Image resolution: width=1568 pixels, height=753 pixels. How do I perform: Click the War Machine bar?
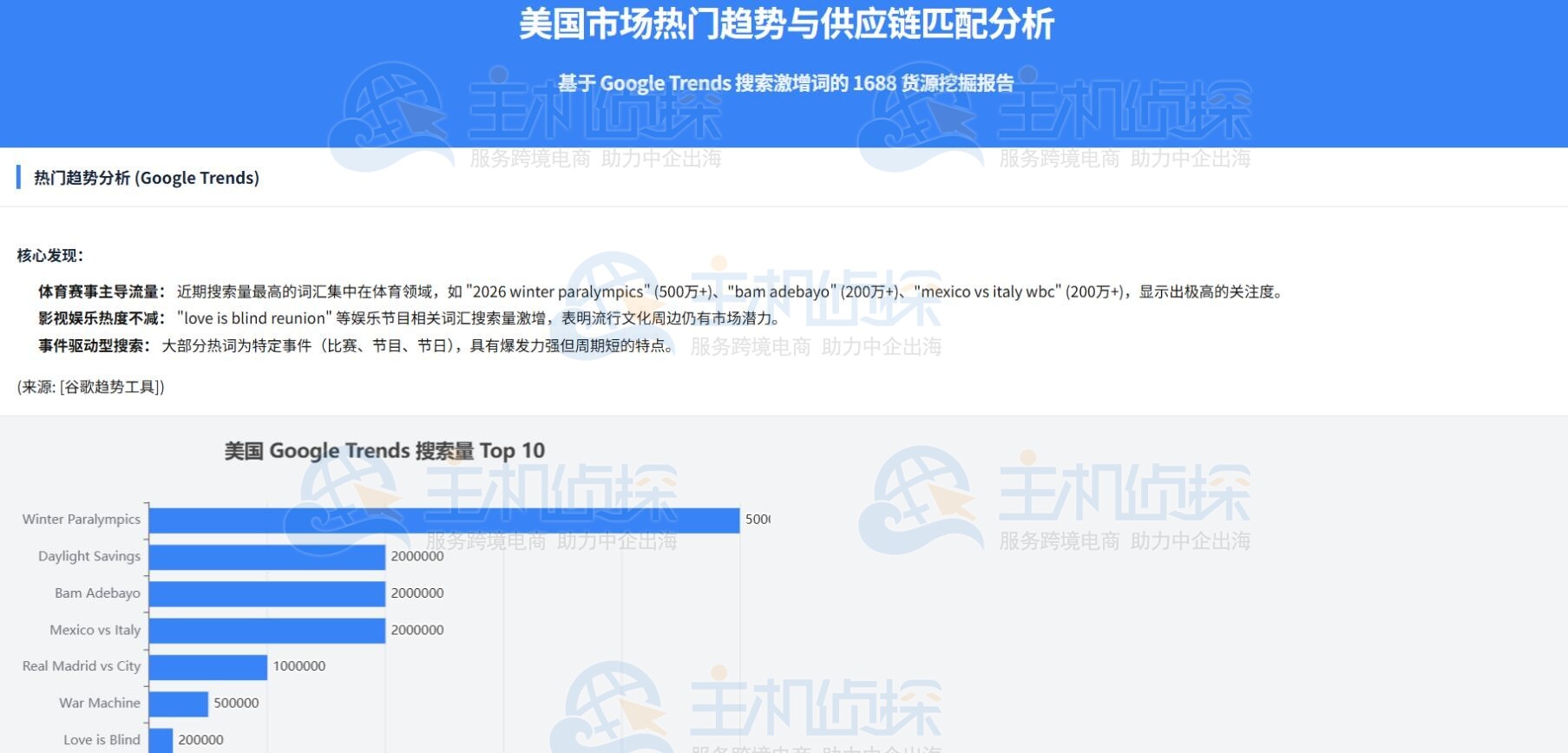click(x=179, y=704)
